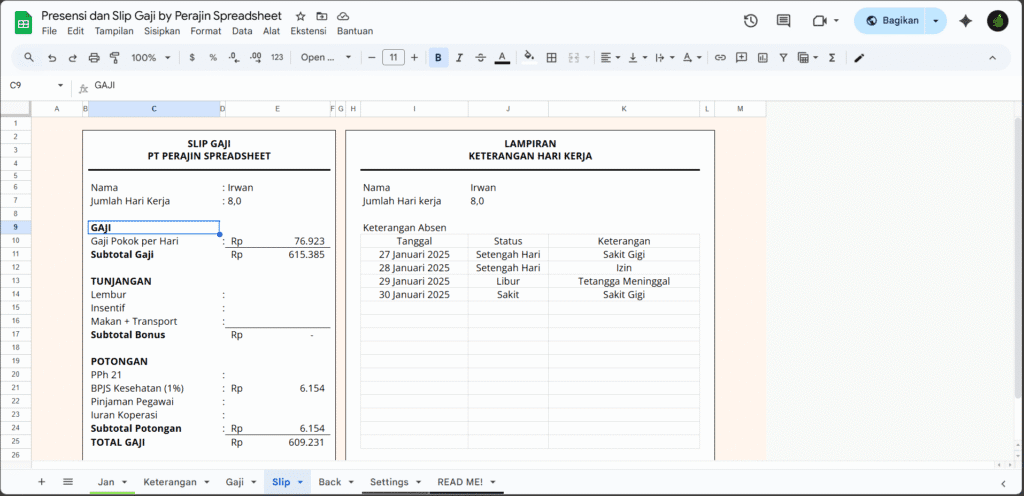Insert a comment
Image resolution: width=1024 pixels, height=496 pixels.
point(741,57)
